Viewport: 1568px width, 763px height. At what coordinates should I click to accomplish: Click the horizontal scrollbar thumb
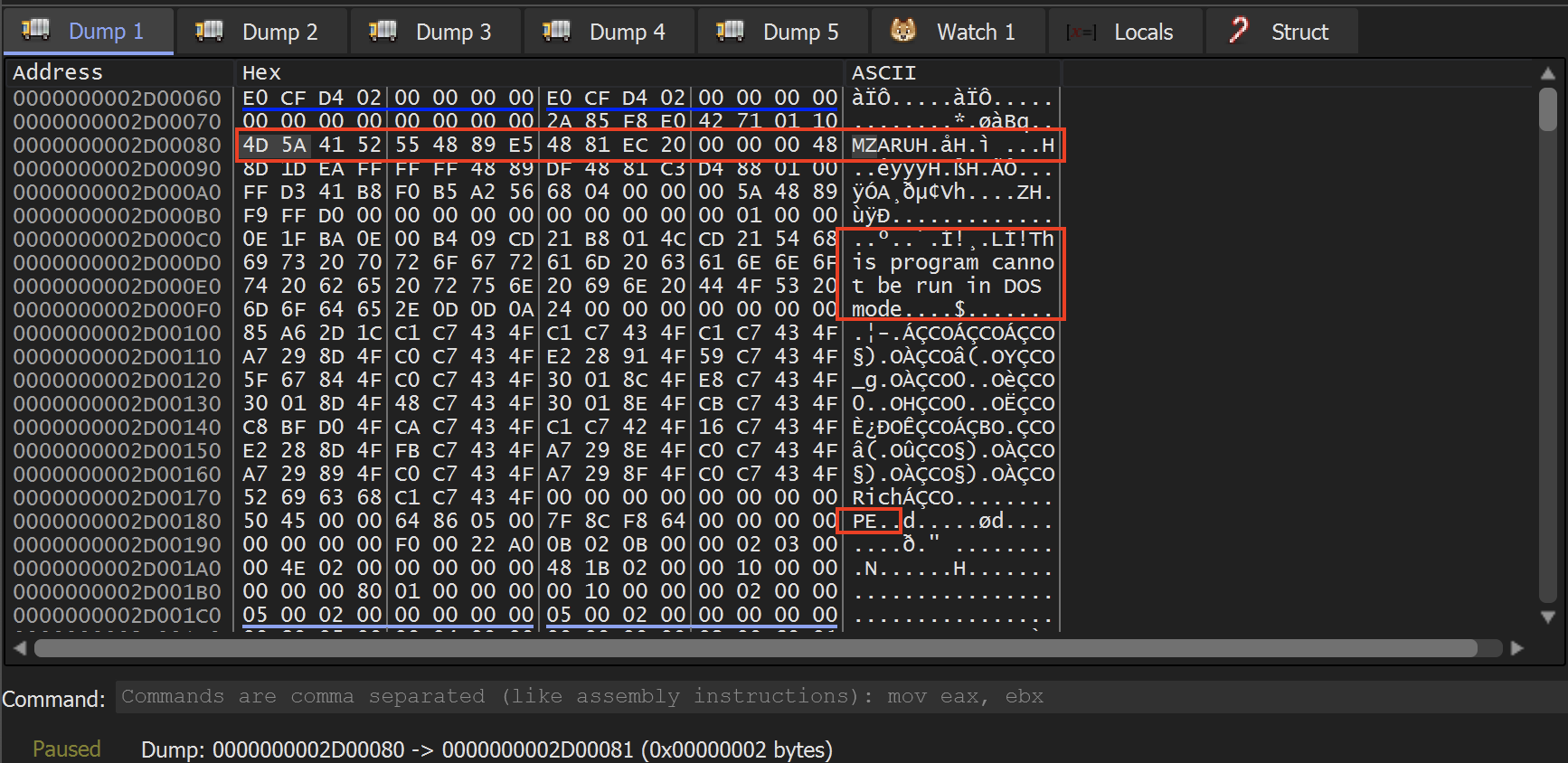point(756,648)
